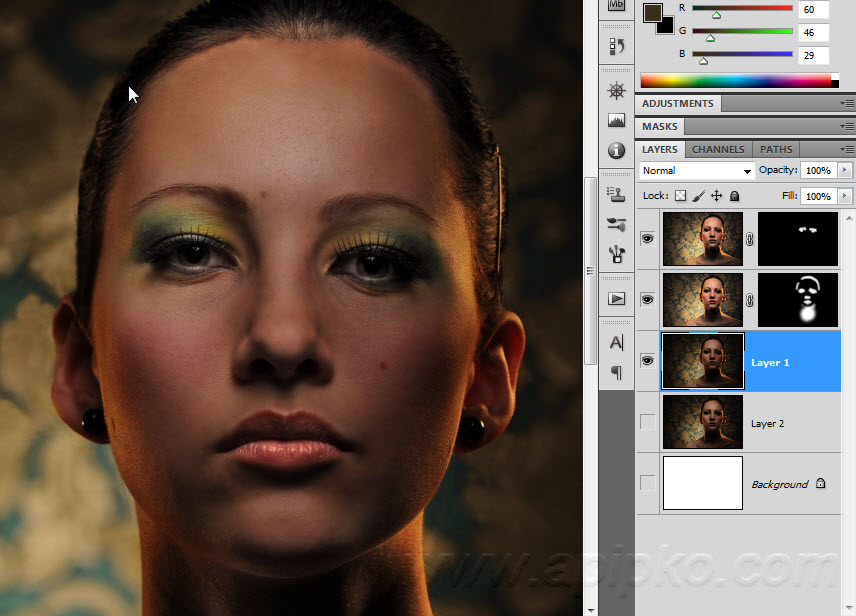This screenshot has width=856, height=616.
Task: Open the blend mode Normal dropdown
Action: (x=697, y=170)
